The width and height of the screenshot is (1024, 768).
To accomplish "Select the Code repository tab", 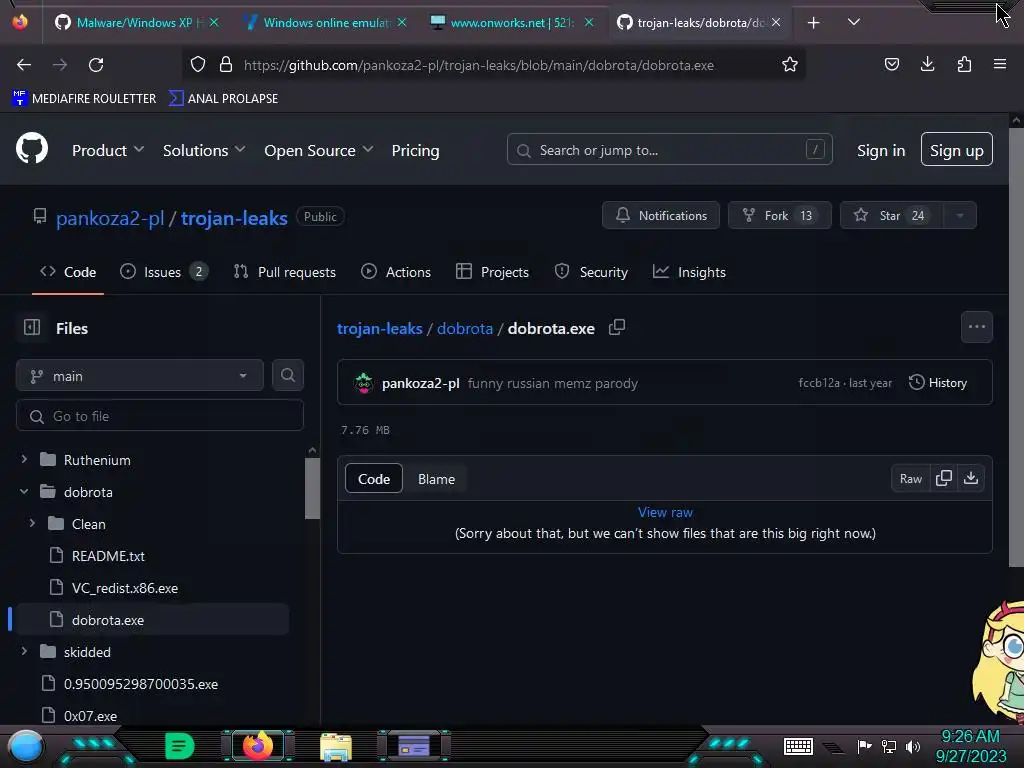I will pyautogui.click(x=68, y=272).
